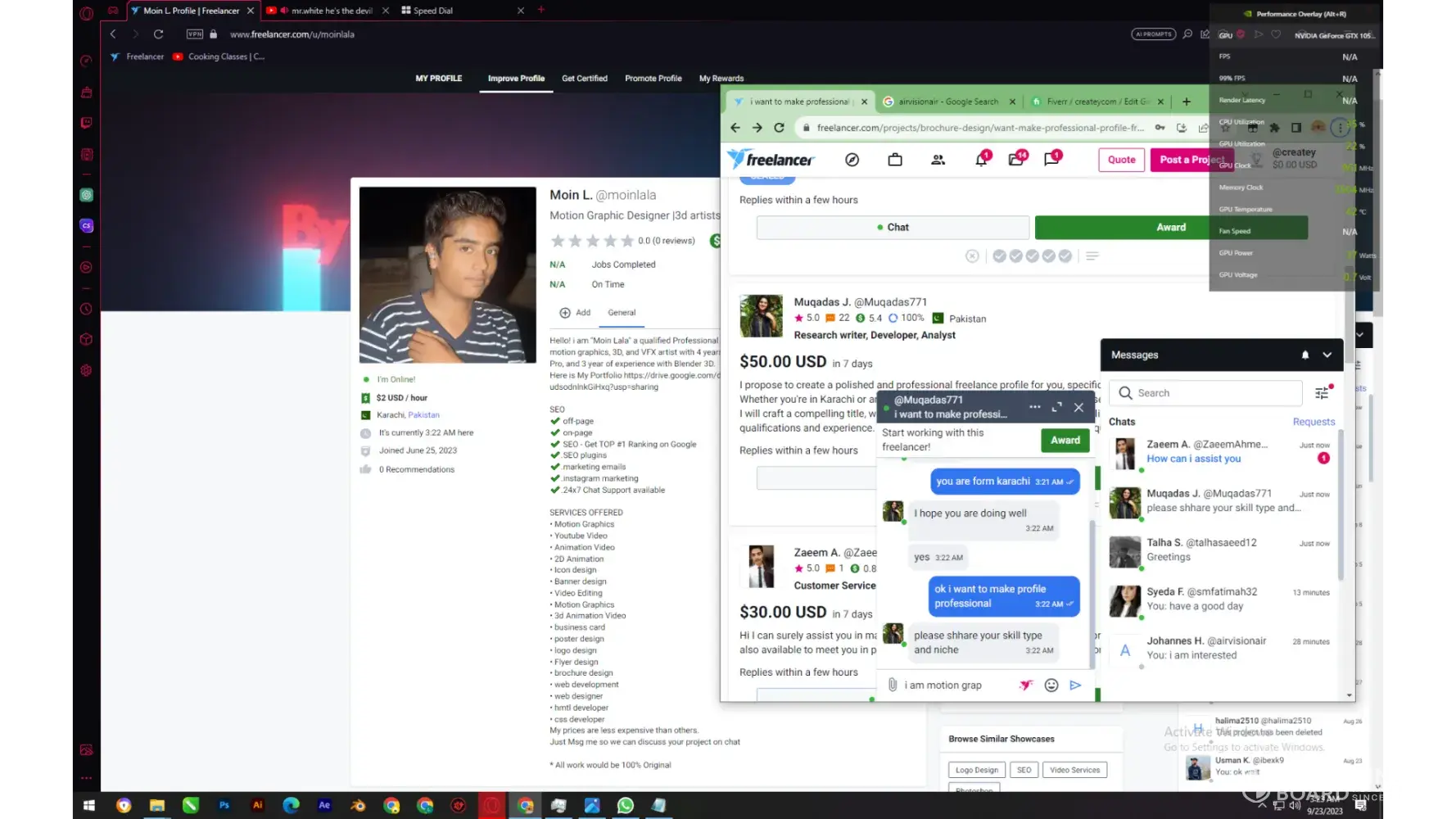Open Photoshop from the Windows taskbar
The image size is (1456, 819).
pyautogui.click(x=224, y=805)
